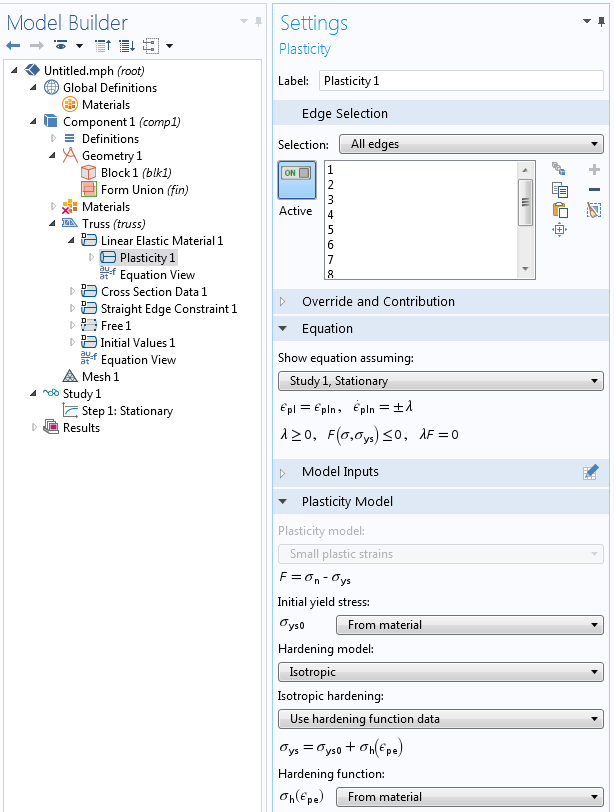This screenshot has height=812, width=614.
Task: Select Step 1: Stationary tree node
Action: click(127, 411)
